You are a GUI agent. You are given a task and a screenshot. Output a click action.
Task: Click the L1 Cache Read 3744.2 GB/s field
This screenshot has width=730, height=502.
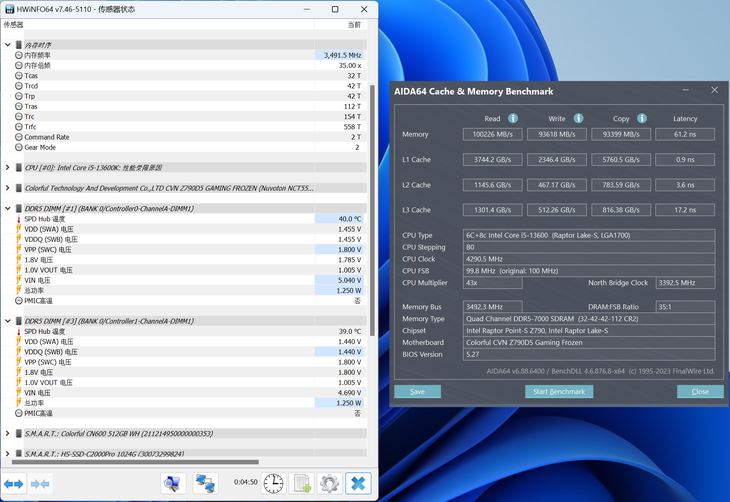(493, 160)
